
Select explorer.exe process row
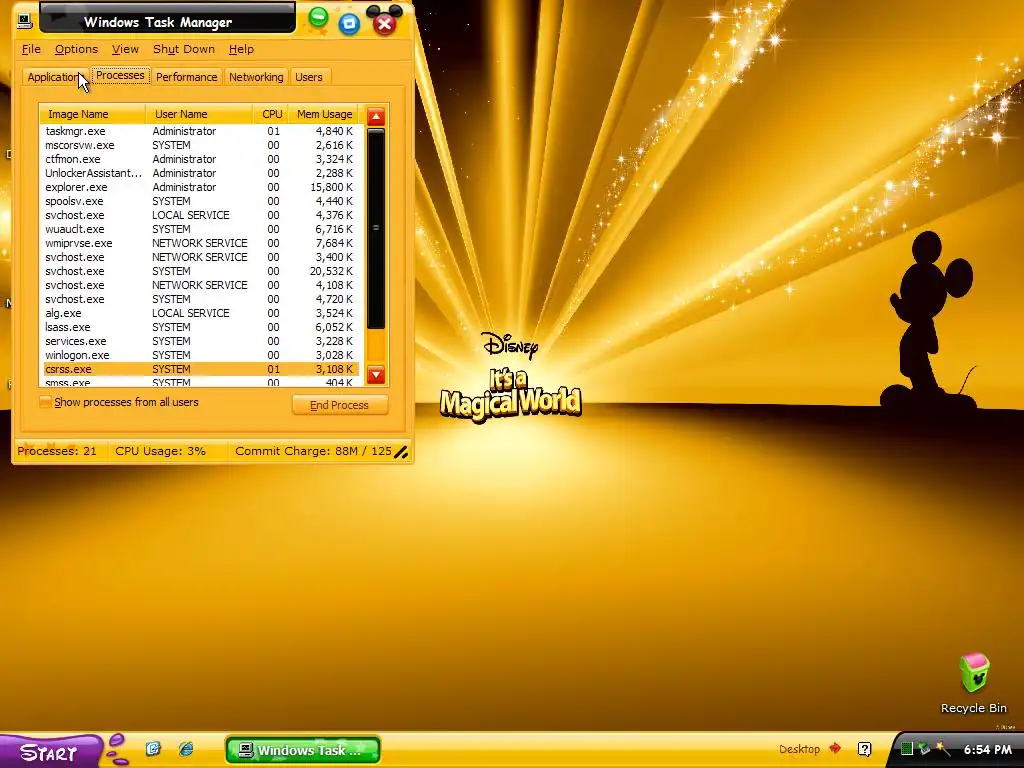pos(200,187)
